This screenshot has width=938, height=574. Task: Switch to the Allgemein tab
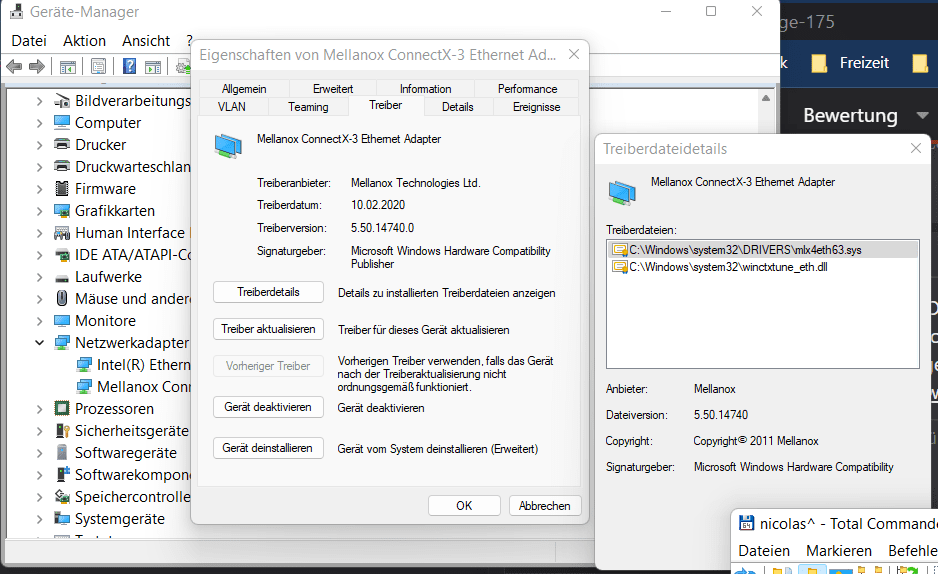tap(243, 88)
